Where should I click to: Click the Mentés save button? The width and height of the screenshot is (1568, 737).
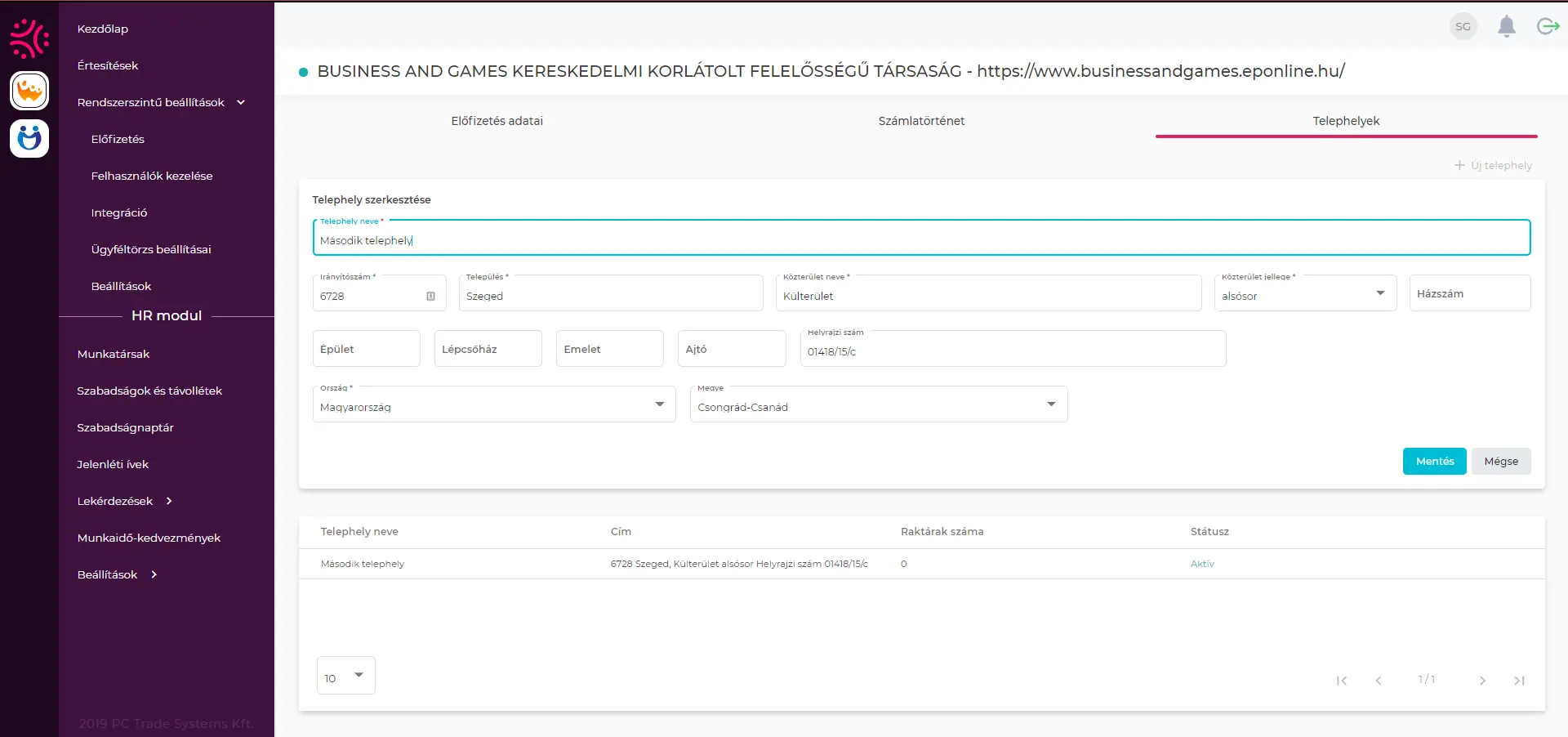[x=1434, y=462]
